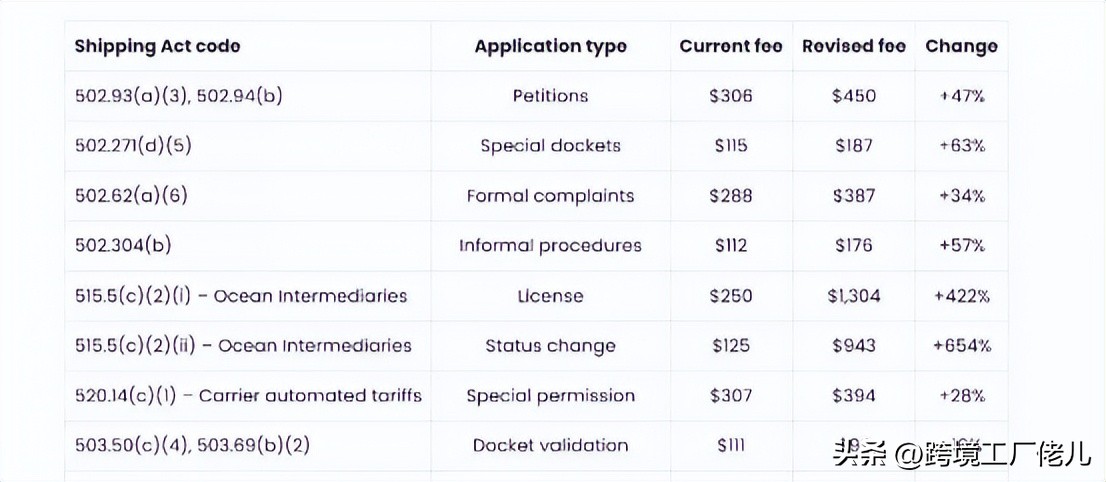Click 520.14(c)(1) Carrier automated tariffs
Image resolution: width=1106 pixels, height=482 pixels.
point(248,396)
